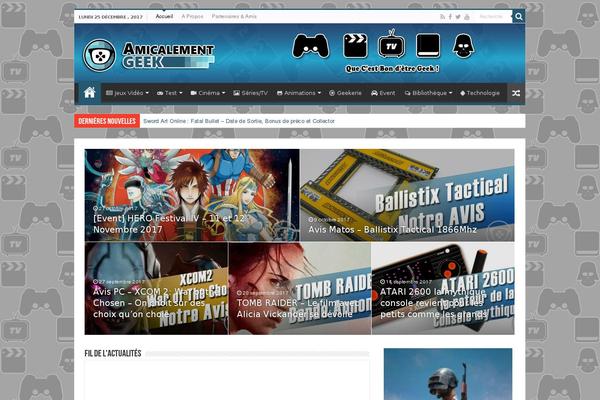Click the Dernières Nouvelles label

[107, 121]
